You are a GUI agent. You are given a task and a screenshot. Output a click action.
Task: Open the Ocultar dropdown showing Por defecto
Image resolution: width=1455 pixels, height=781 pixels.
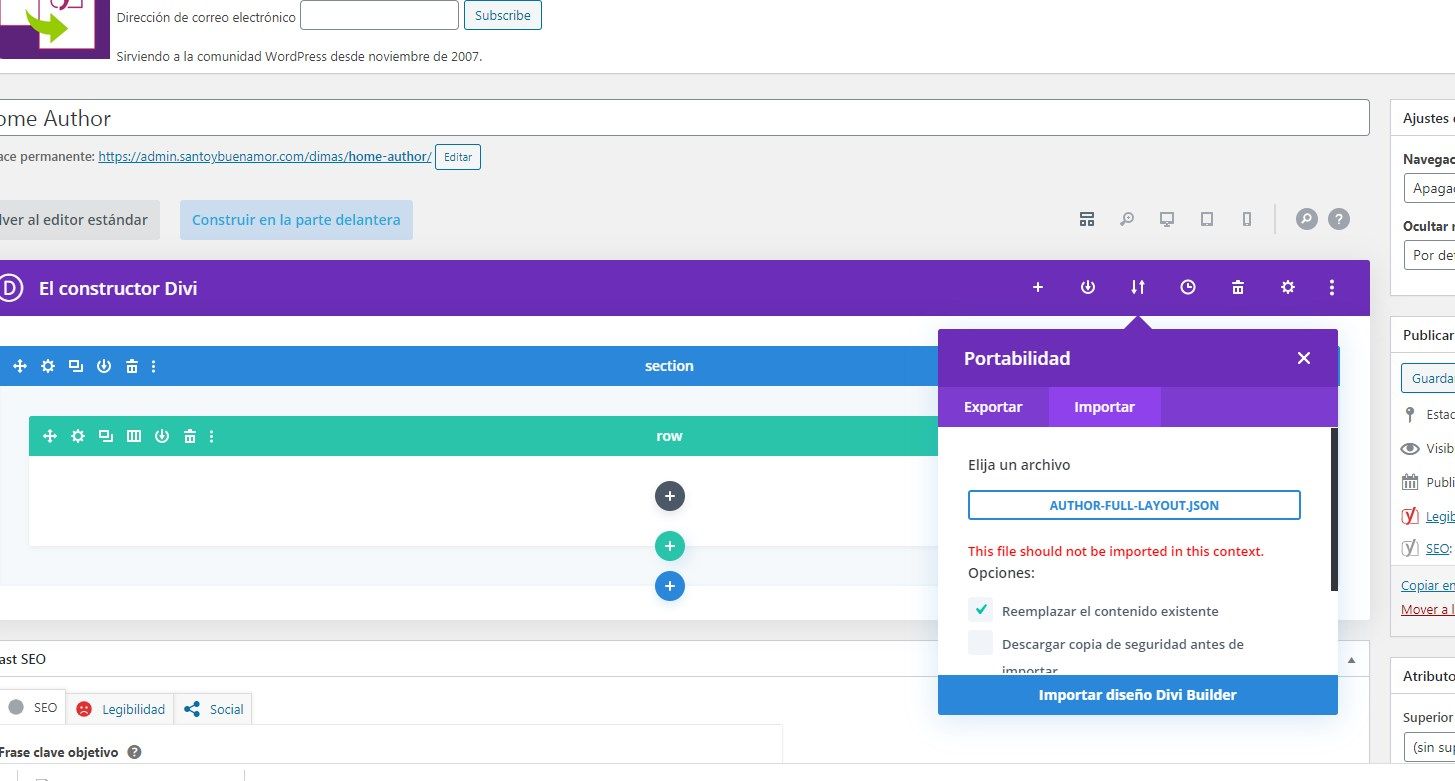click(1430, 255)
